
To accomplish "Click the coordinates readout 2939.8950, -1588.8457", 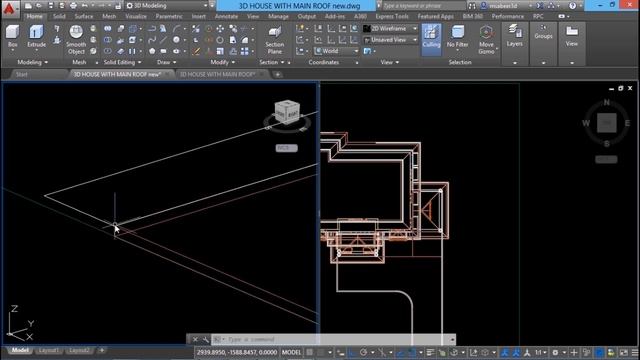I will [x=237, y=352].
